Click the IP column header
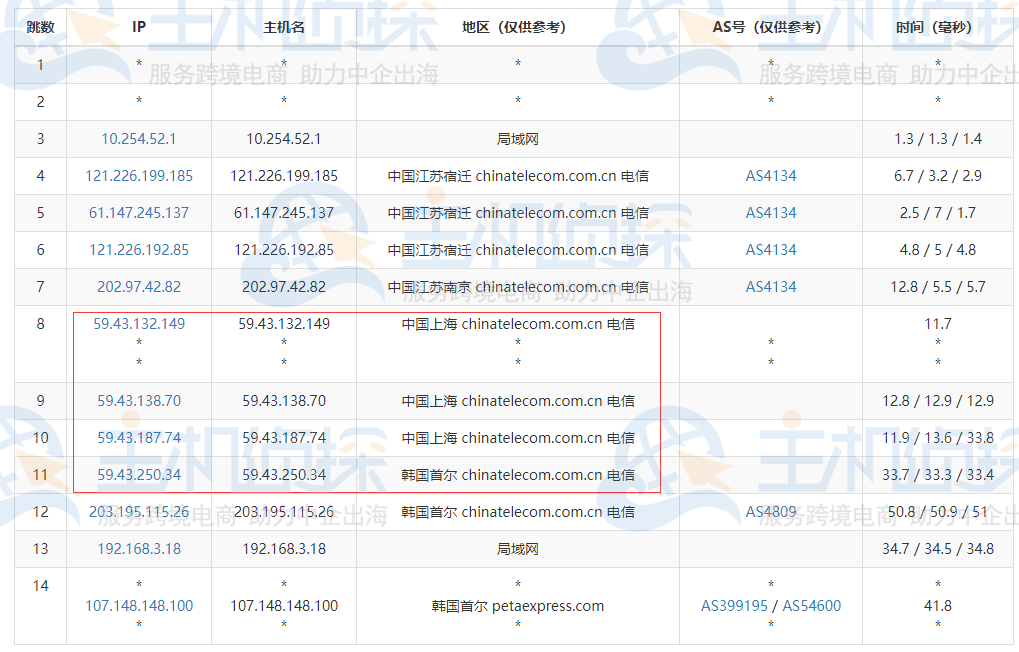Image resolution: width=1019 pixels, height=652 pixels. 138,27
